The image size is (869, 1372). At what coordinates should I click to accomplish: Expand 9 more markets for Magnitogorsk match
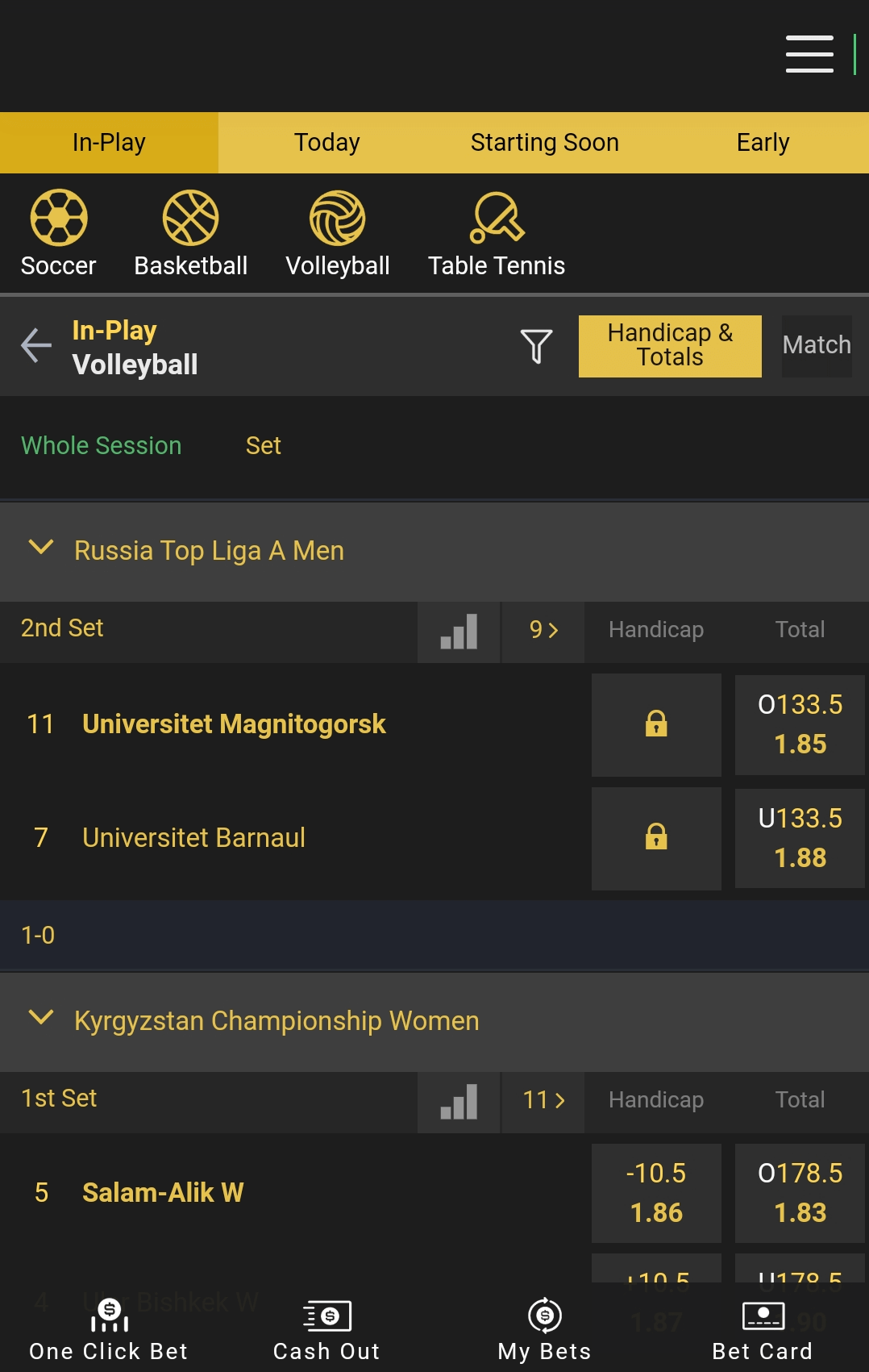click(x=543, y=632)
